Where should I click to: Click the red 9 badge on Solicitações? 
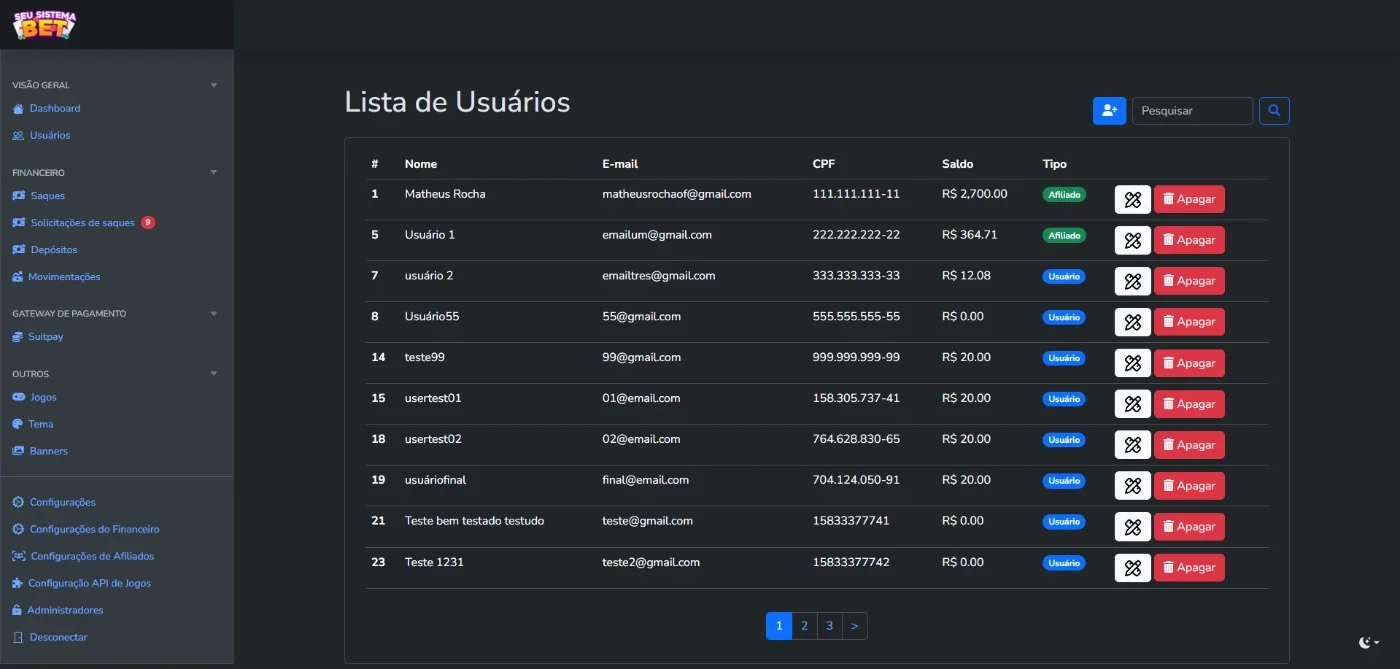coord(148,223)
